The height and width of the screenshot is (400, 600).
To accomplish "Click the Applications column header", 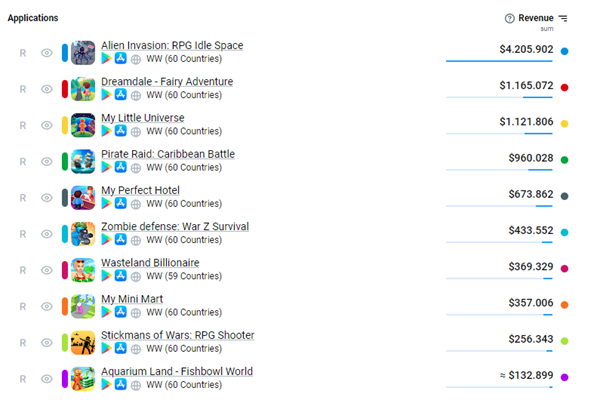I will [33, 18].
